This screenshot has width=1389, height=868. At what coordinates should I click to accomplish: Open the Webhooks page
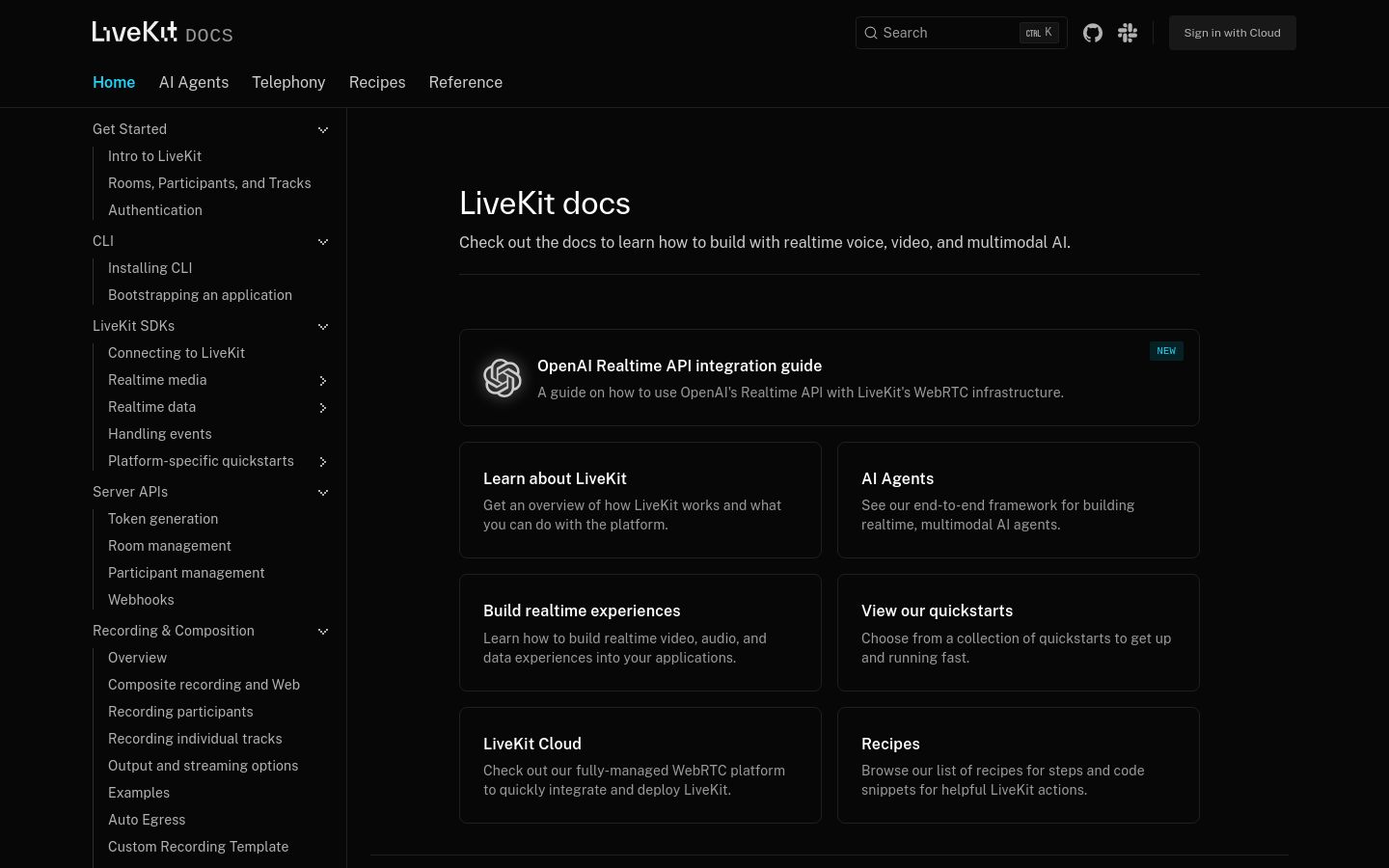(x=141, y=600)
